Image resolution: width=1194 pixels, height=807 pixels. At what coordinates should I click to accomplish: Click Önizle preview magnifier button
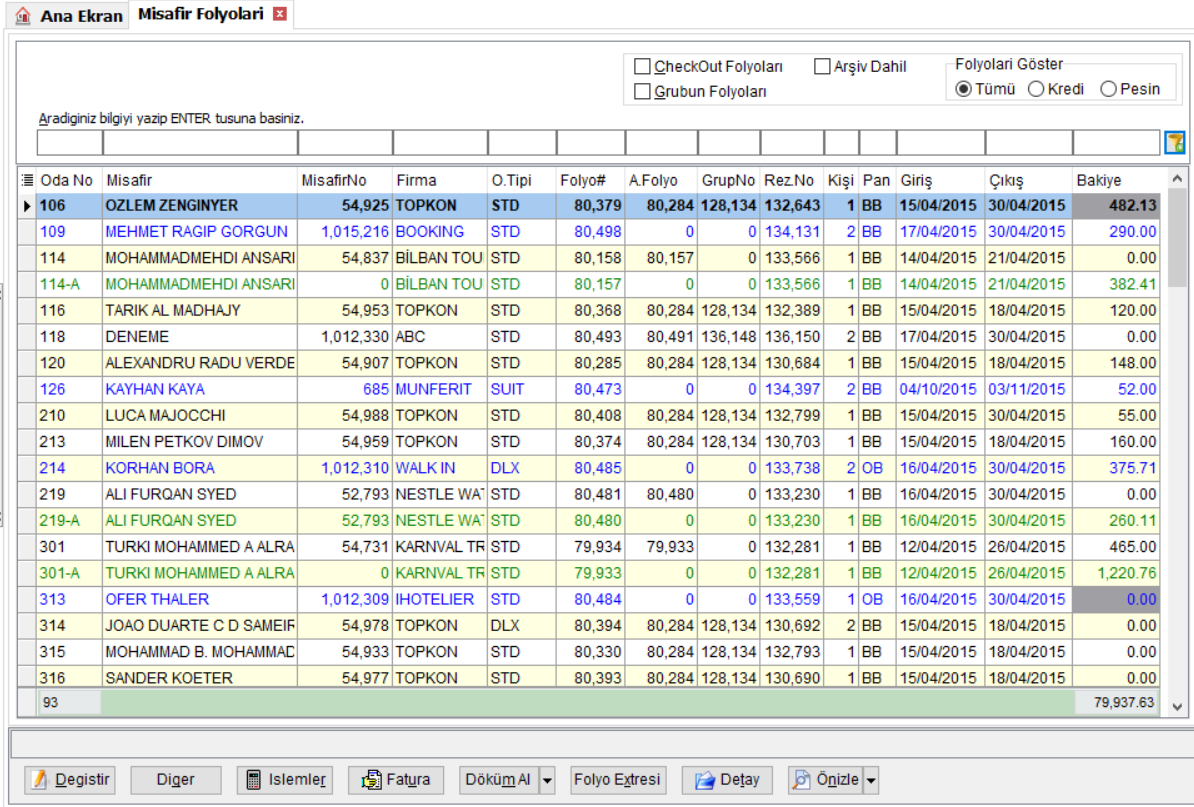[825, 780]
